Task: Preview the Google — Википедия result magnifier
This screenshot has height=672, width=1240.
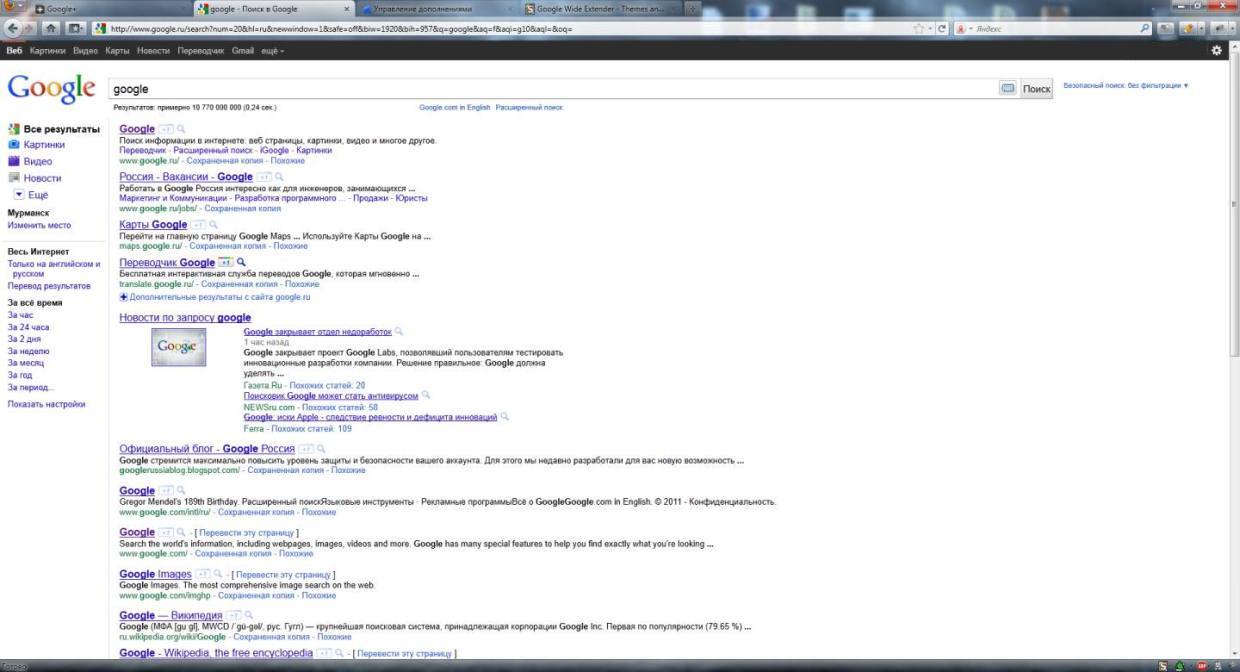Action: coord(249,615)
